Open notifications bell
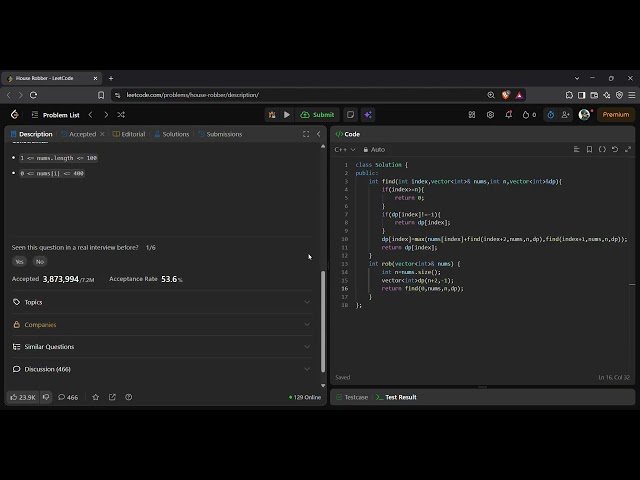 click(x=509, y=115)
